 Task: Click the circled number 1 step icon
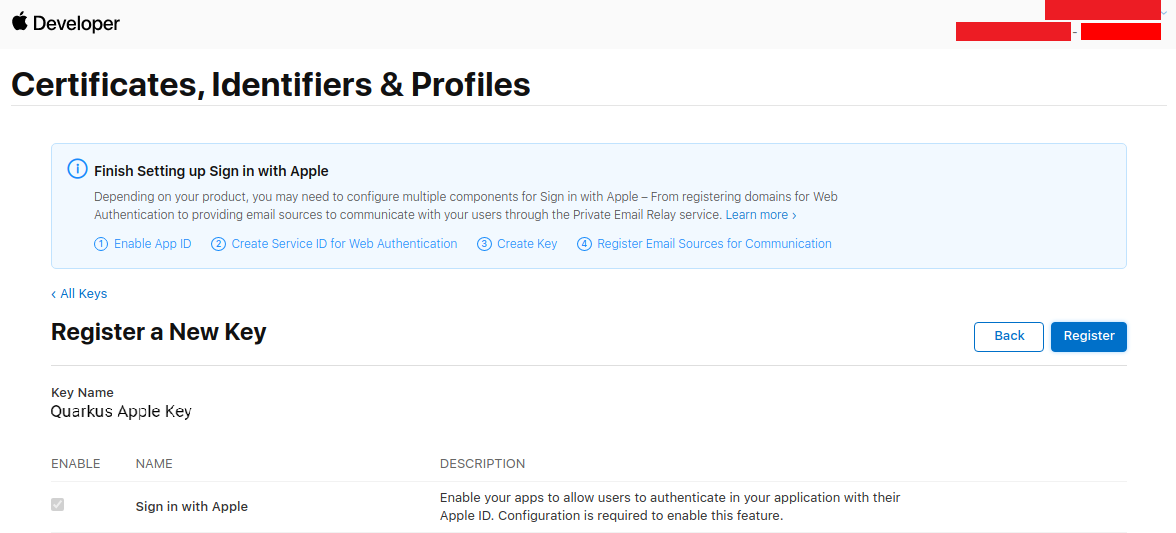point(101,244)
